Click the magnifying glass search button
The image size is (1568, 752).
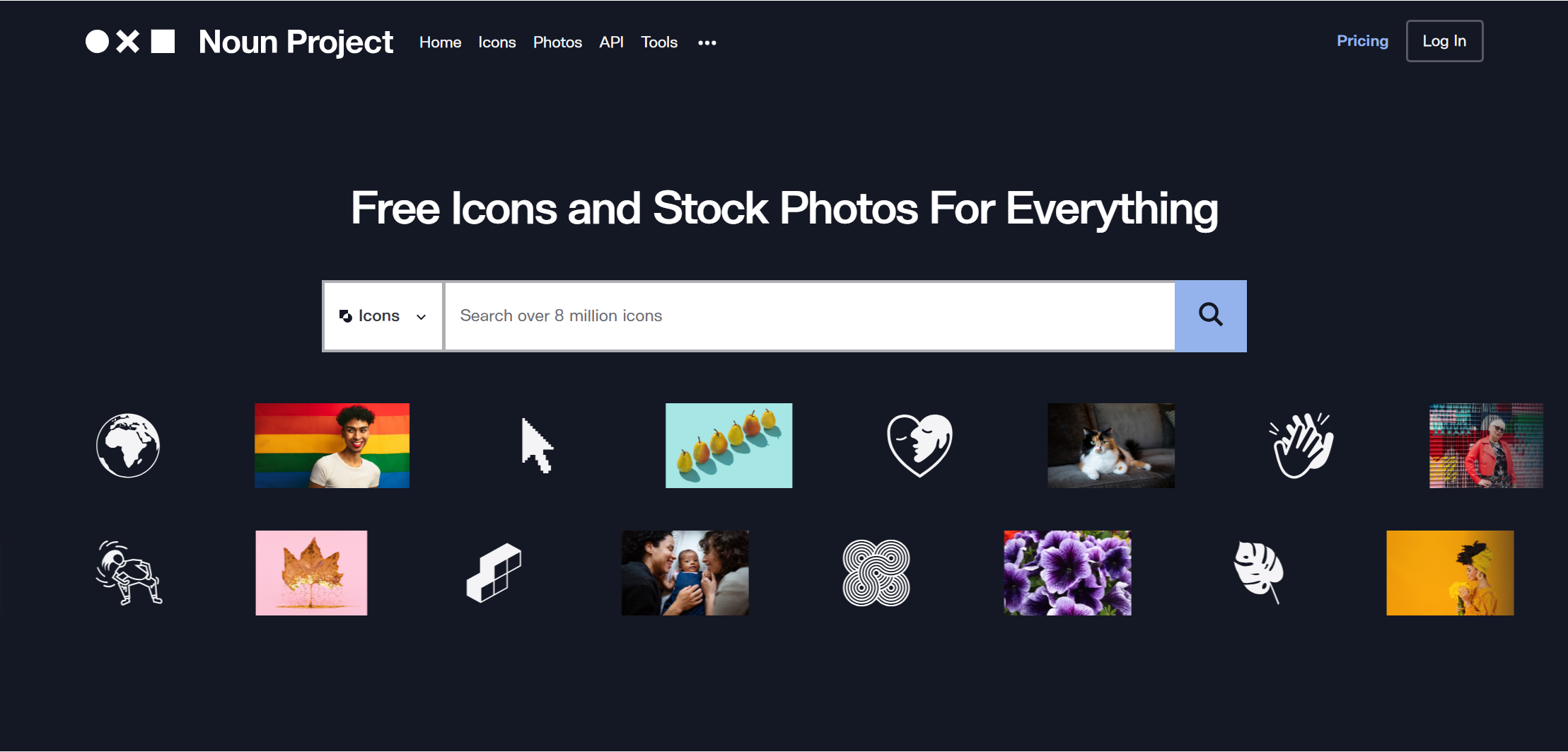pos(1211,316)
